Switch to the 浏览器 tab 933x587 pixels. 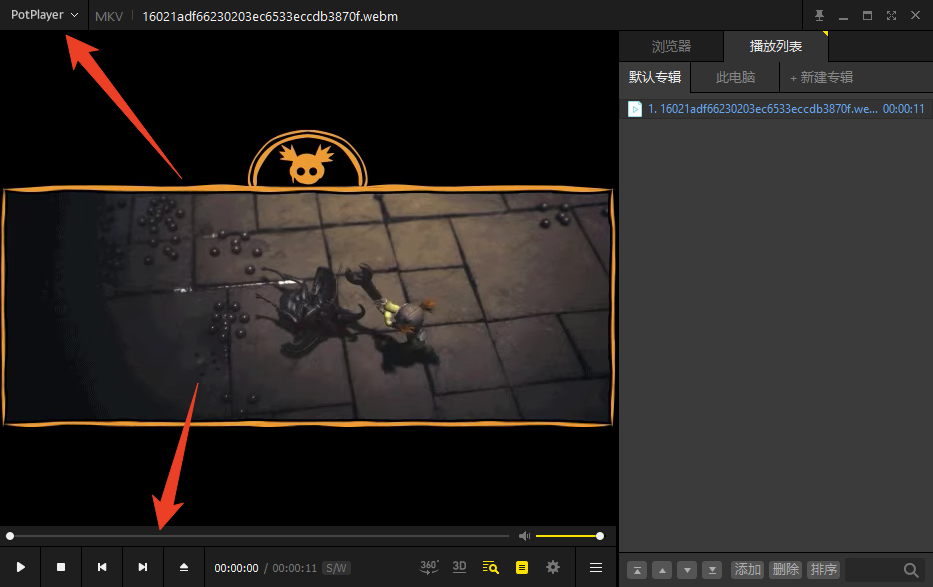tap(671, 46)
